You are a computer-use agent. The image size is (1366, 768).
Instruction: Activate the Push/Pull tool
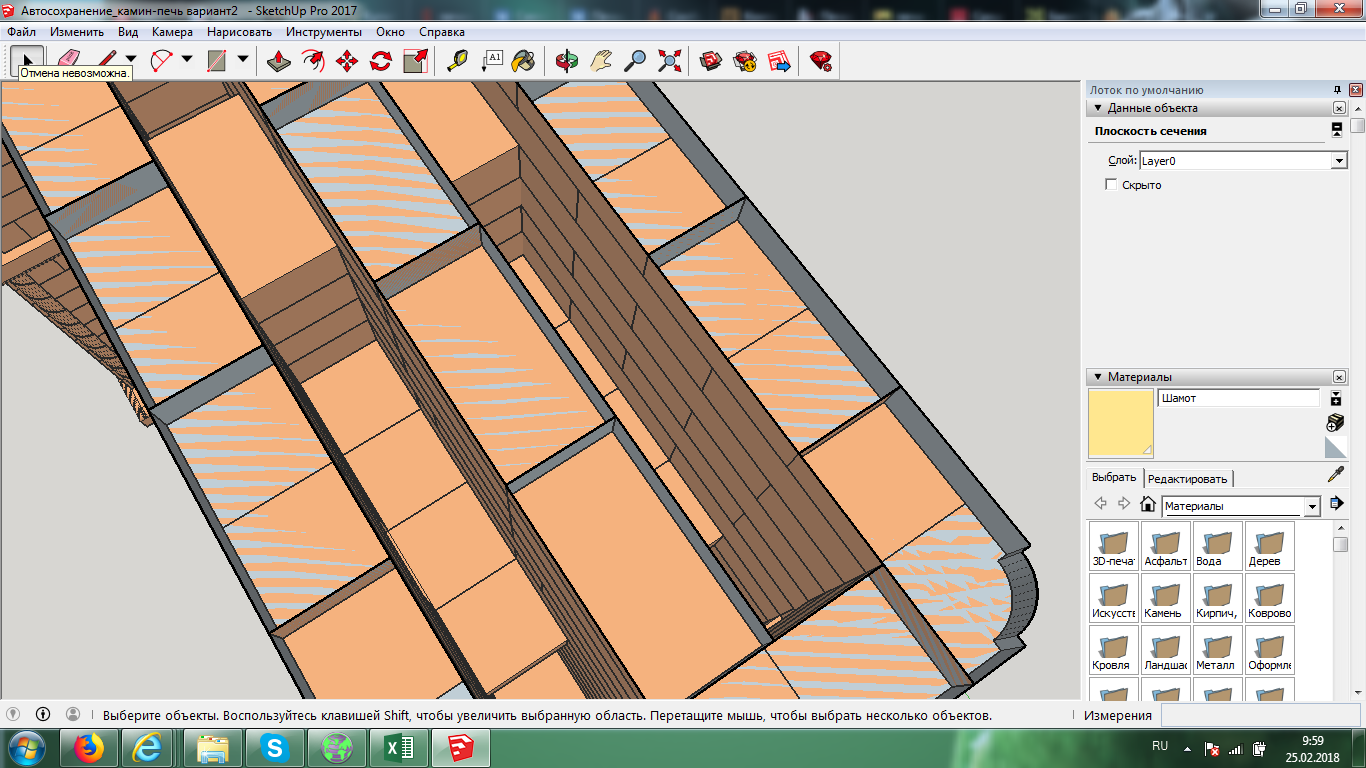click(x=279, y=61)
